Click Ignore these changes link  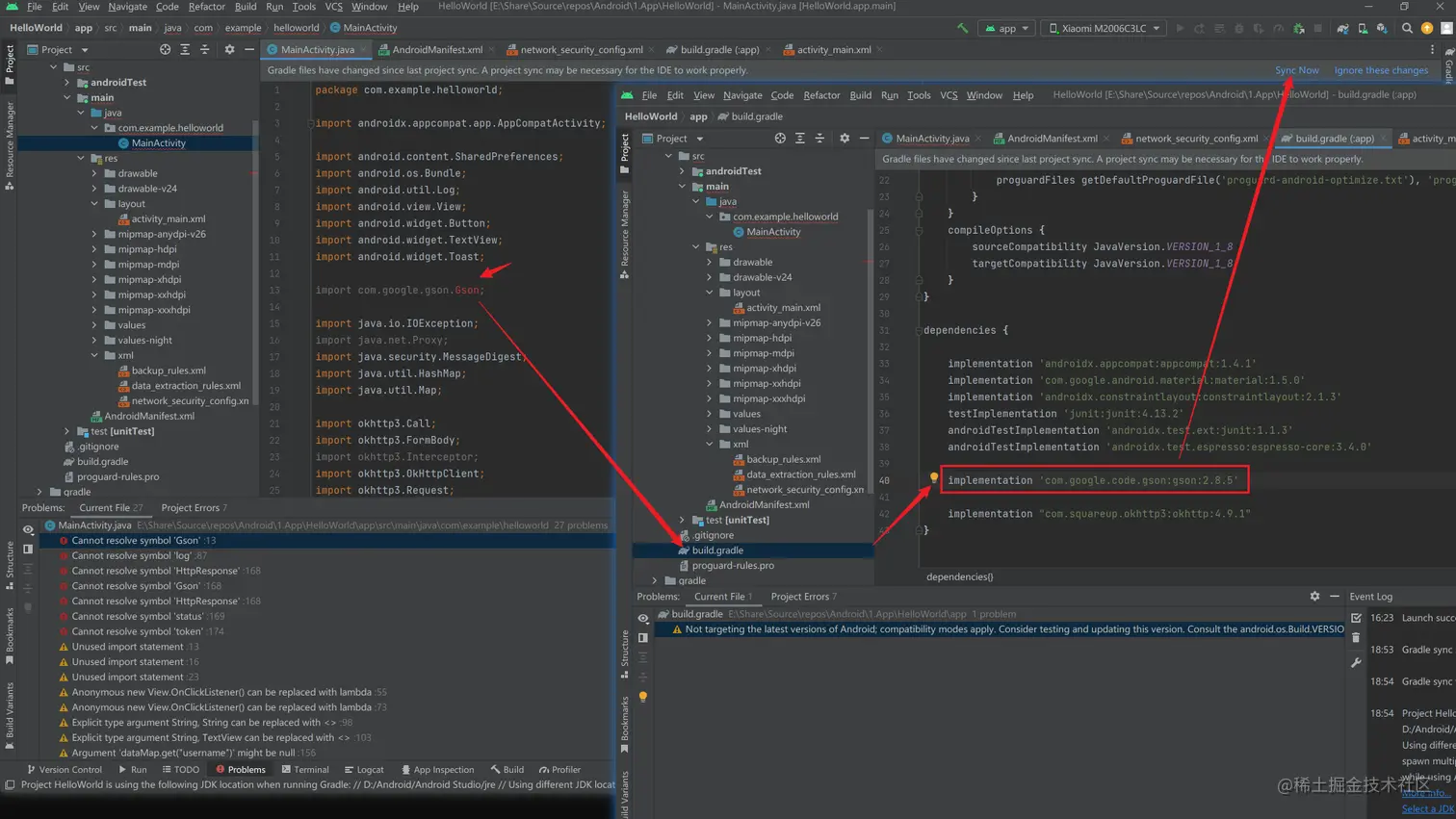pos(1381,70)
